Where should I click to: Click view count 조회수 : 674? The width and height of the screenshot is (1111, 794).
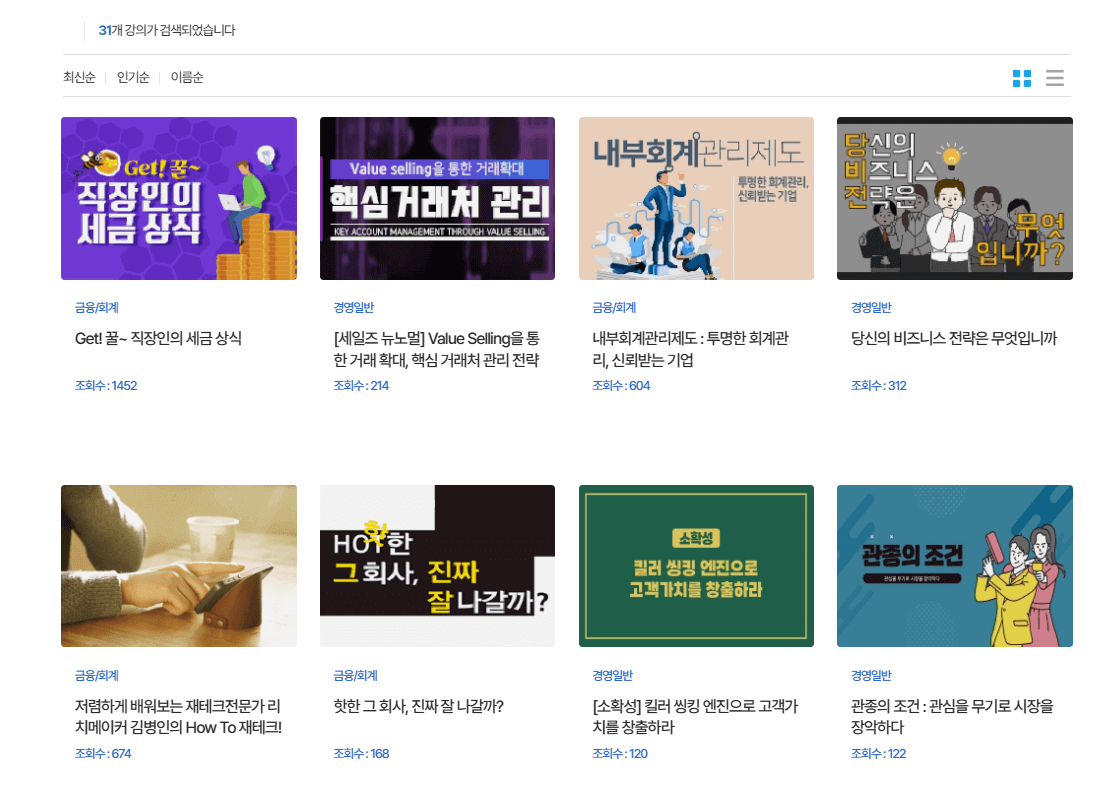tap(103, 754)
